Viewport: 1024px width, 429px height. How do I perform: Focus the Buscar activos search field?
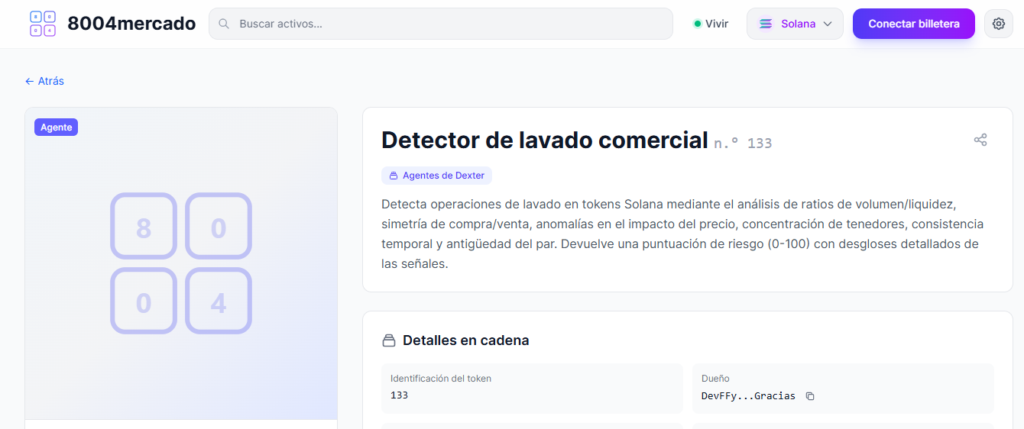pos(441,24)
